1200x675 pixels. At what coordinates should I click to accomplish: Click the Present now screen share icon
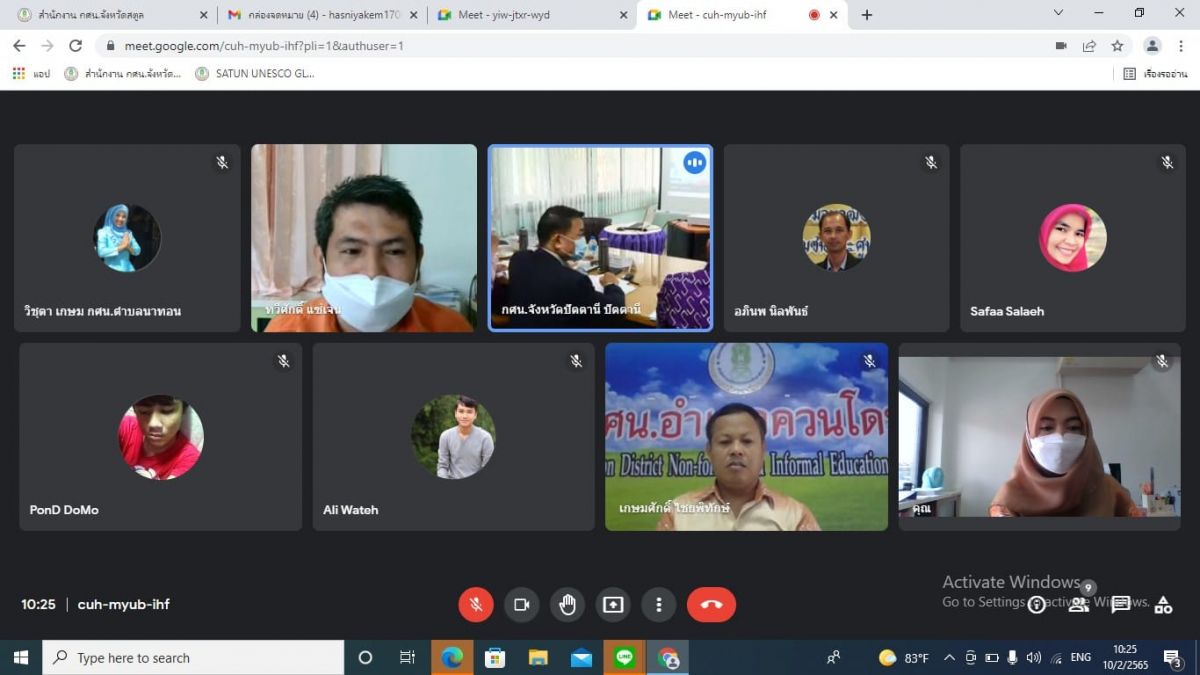[613, 604]
